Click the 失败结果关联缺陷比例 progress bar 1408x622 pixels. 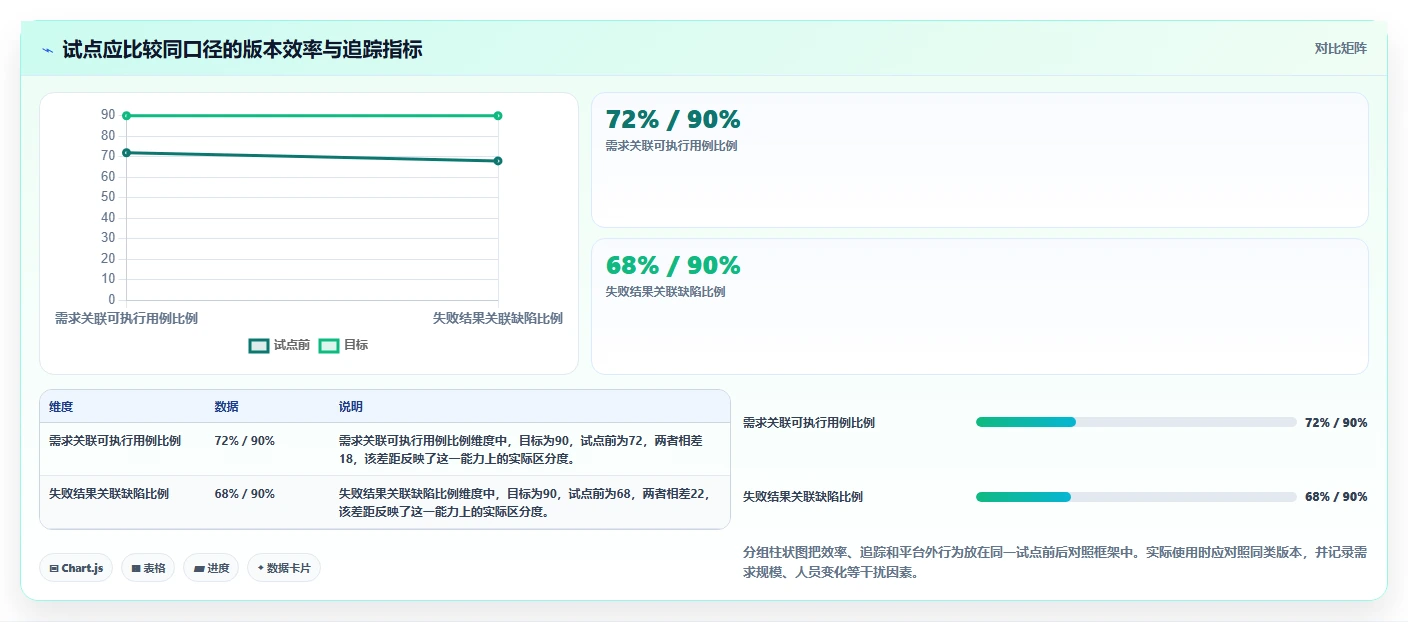point(1136,497)
